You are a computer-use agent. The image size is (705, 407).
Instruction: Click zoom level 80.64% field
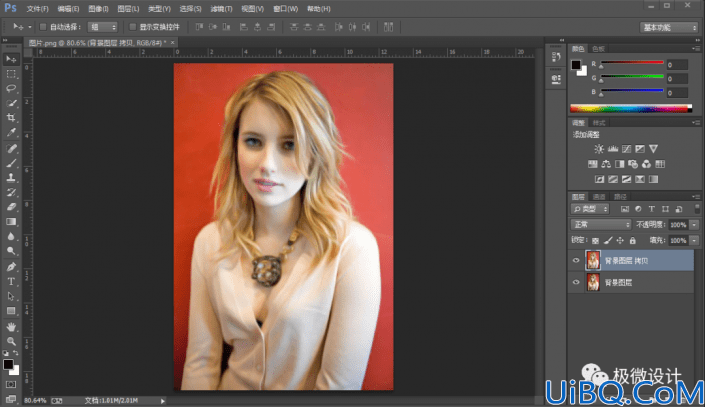35,400
